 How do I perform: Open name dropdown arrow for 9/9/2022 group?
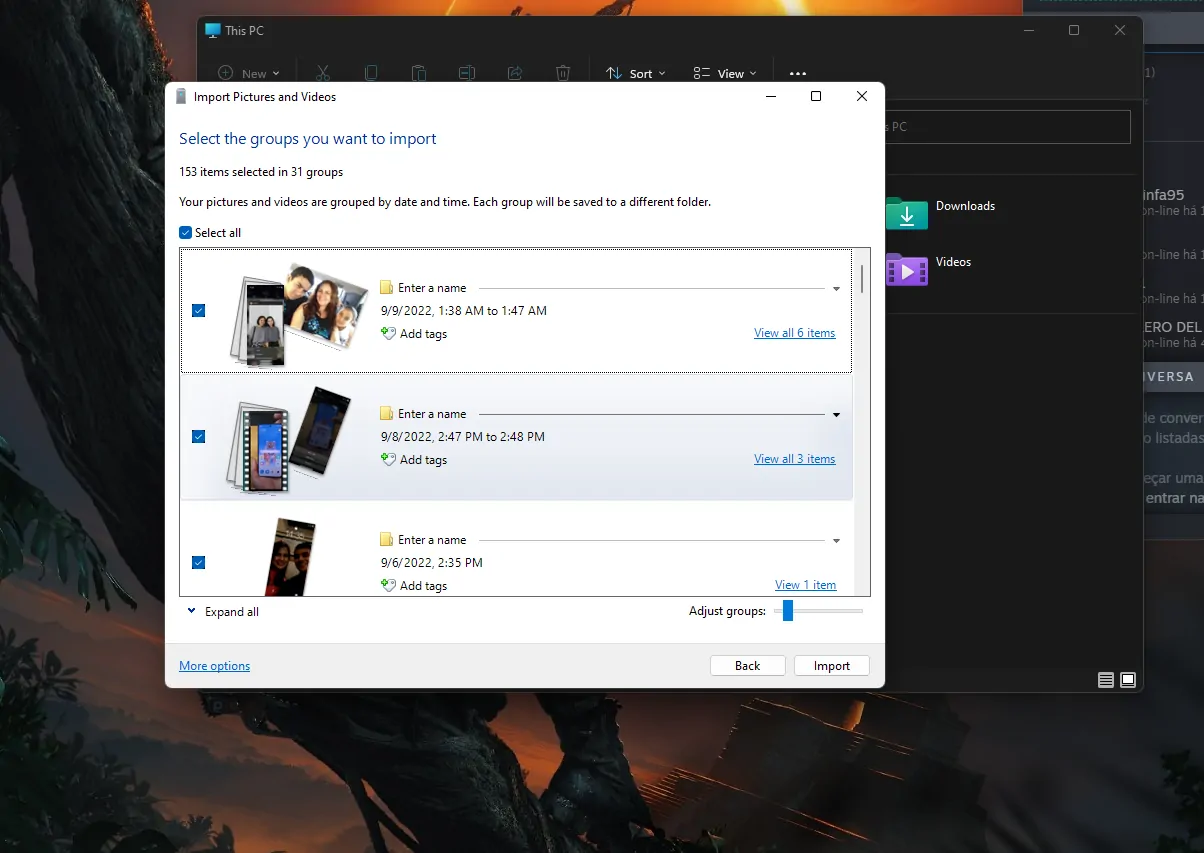tap(836, 289)
